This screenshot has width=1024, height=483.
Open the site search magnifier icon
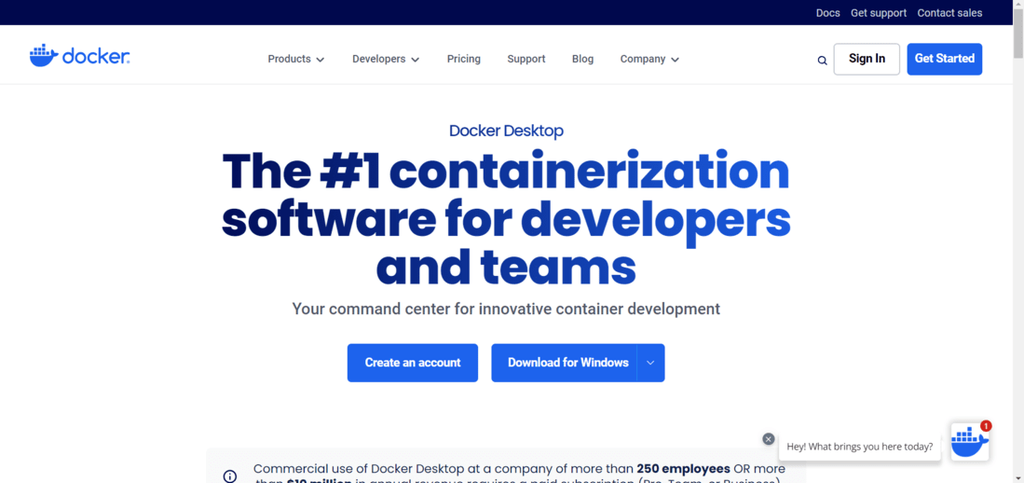(822, 61)
